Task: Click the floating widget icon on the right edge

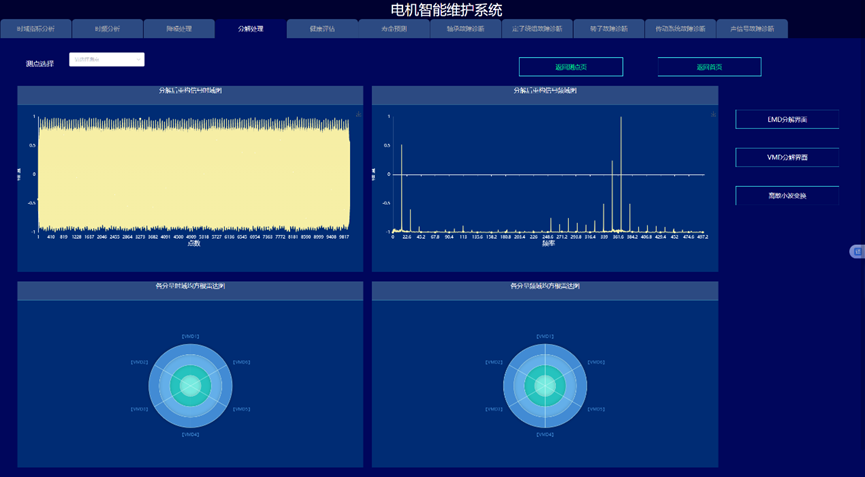Action: tap(856, 251)
